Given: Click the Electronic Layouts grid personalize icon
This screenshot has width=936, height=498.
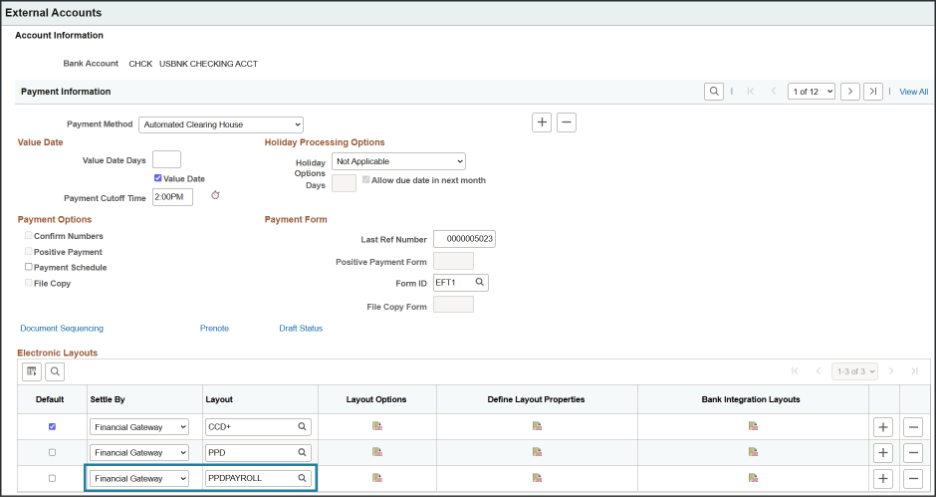Looking at the screenshot, I should (x=32, y=372).
